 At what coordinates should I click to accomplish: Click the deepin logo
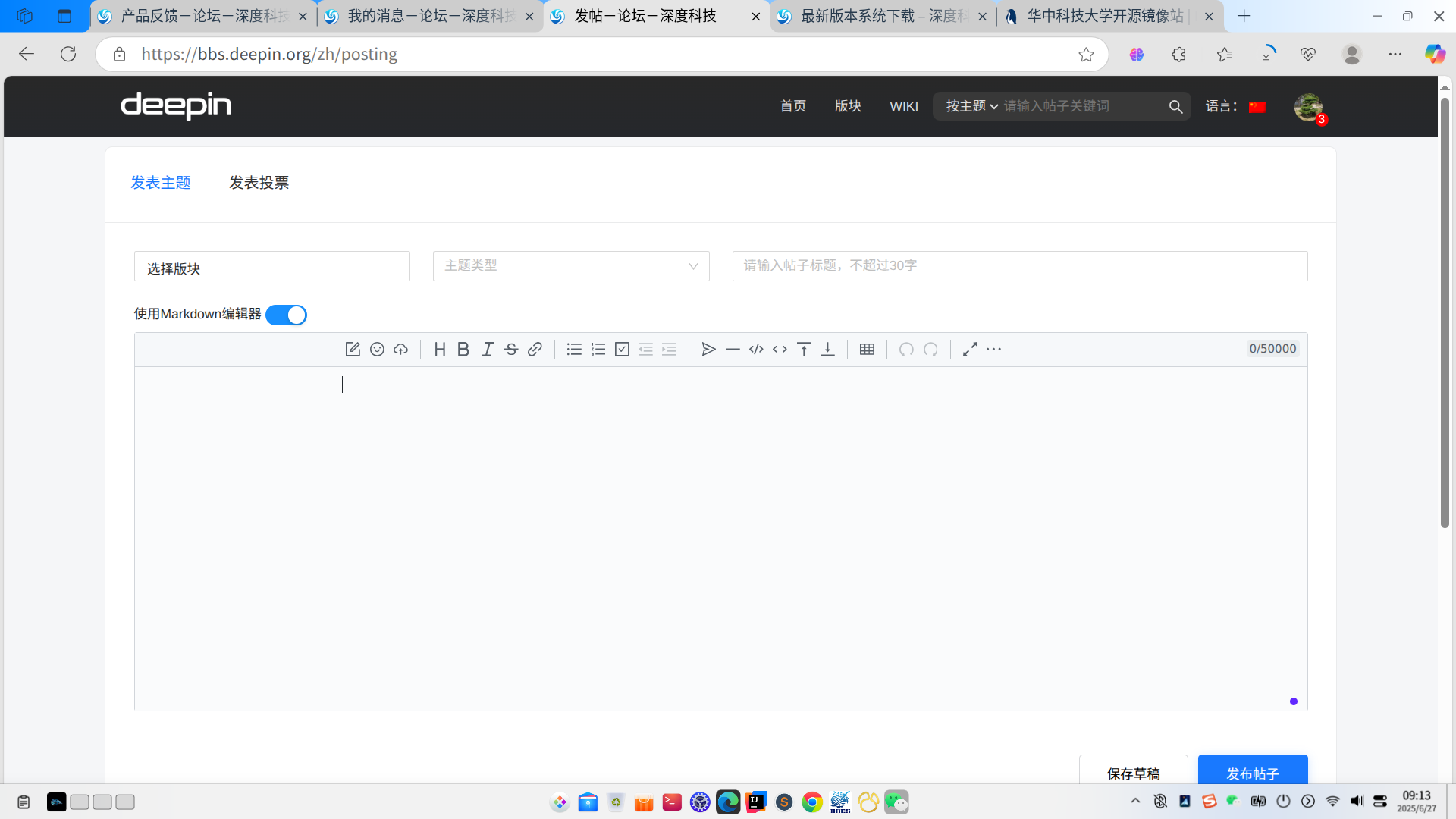(x=176, y=105)
